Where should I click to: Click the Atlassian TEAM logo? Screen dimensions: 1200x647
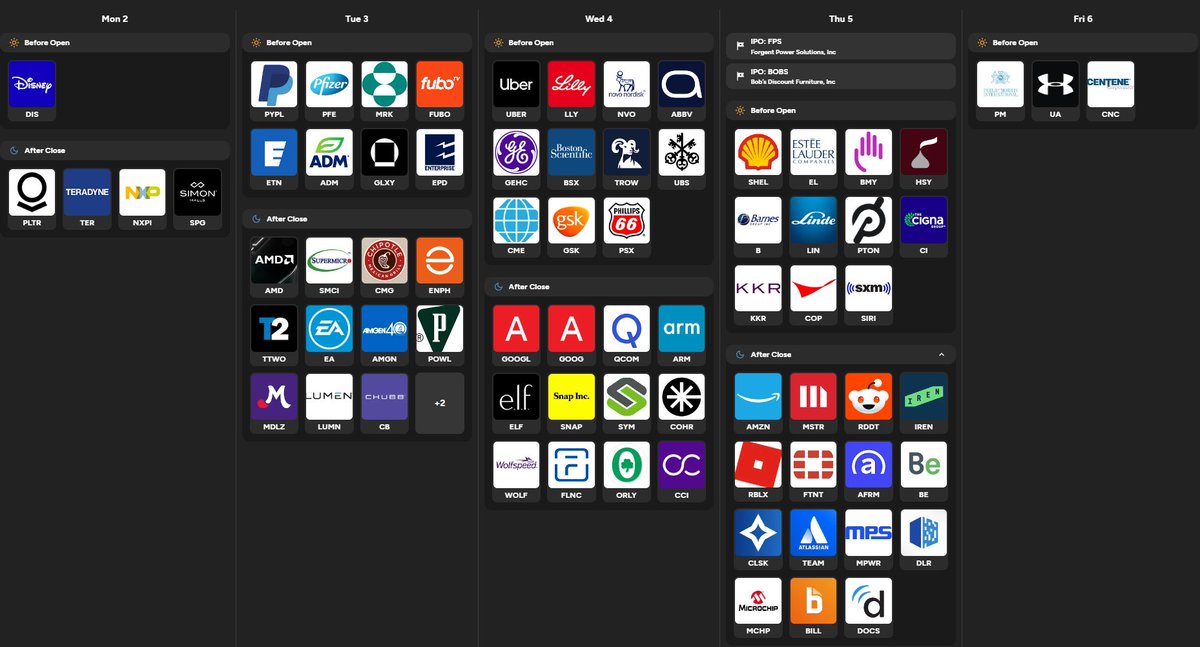[813, 533]
